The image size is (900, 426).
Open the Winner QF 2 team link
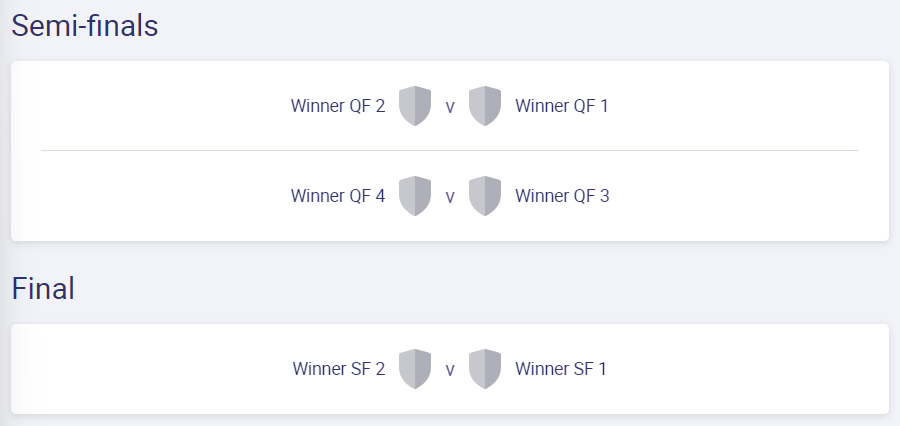(x=338, y=106)
